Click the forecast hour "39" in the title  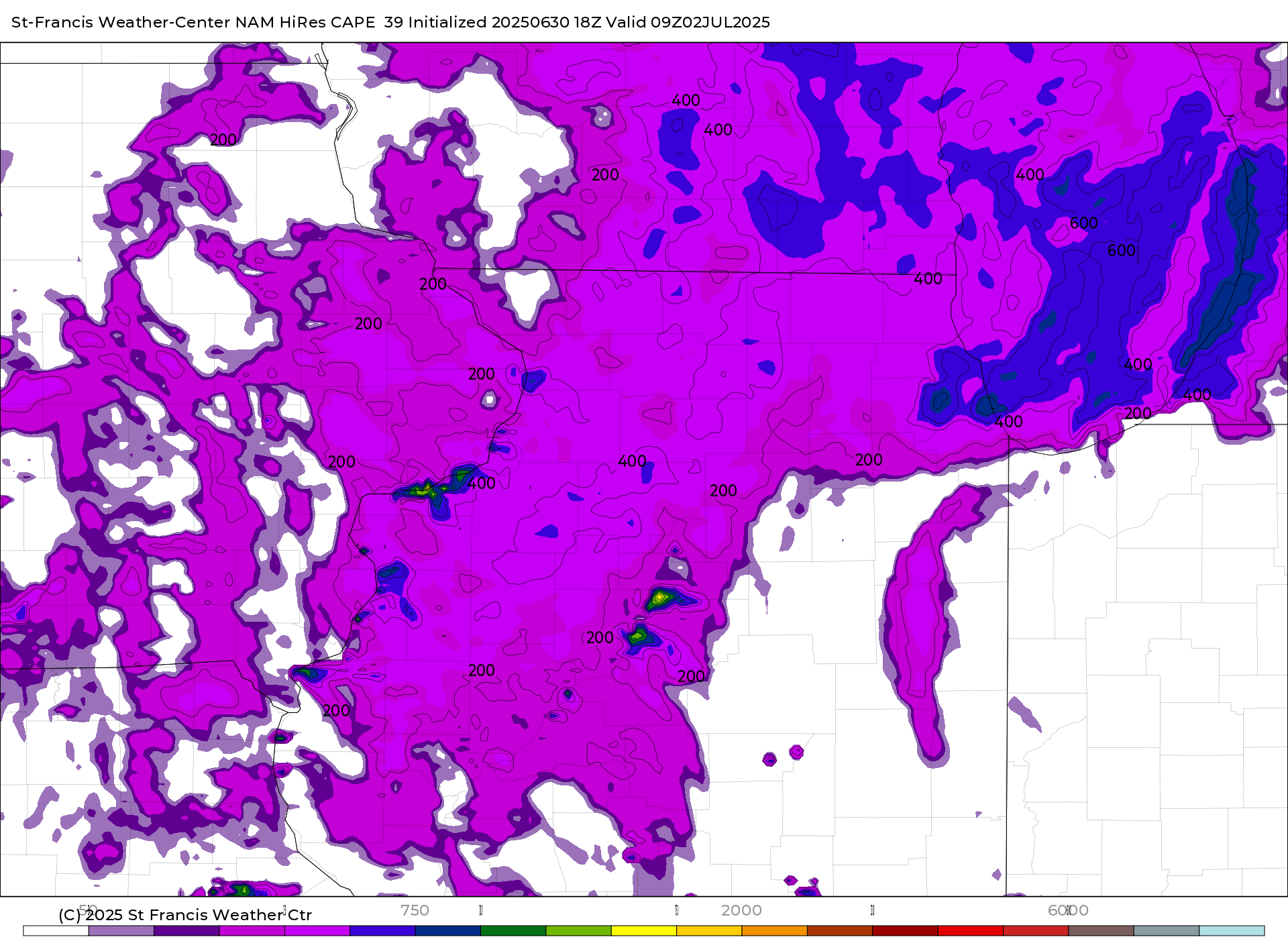394,22
